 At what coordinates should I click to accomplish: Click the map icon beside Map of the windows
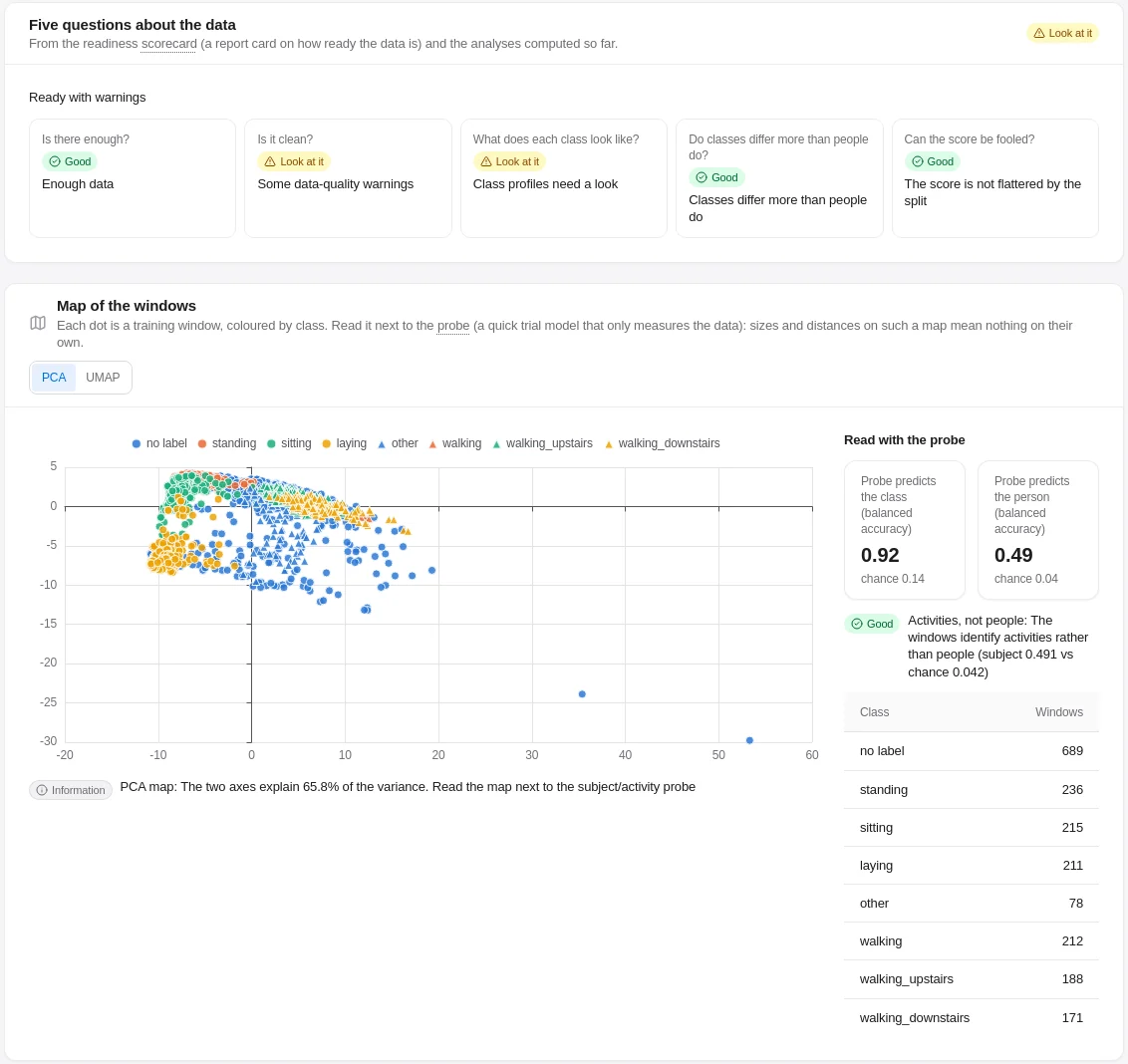click(38, 323)
